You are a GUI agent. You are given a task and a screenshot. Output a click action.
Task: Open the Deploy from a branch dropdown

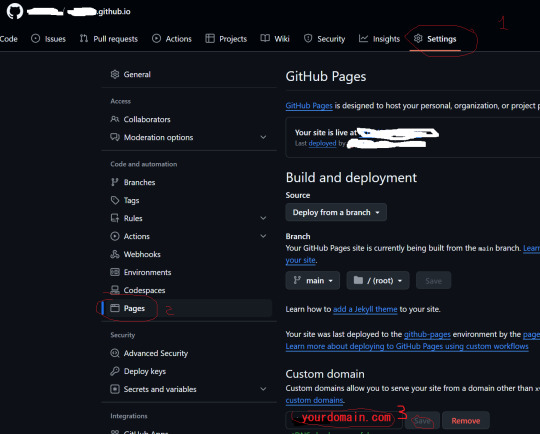point(336,212)
